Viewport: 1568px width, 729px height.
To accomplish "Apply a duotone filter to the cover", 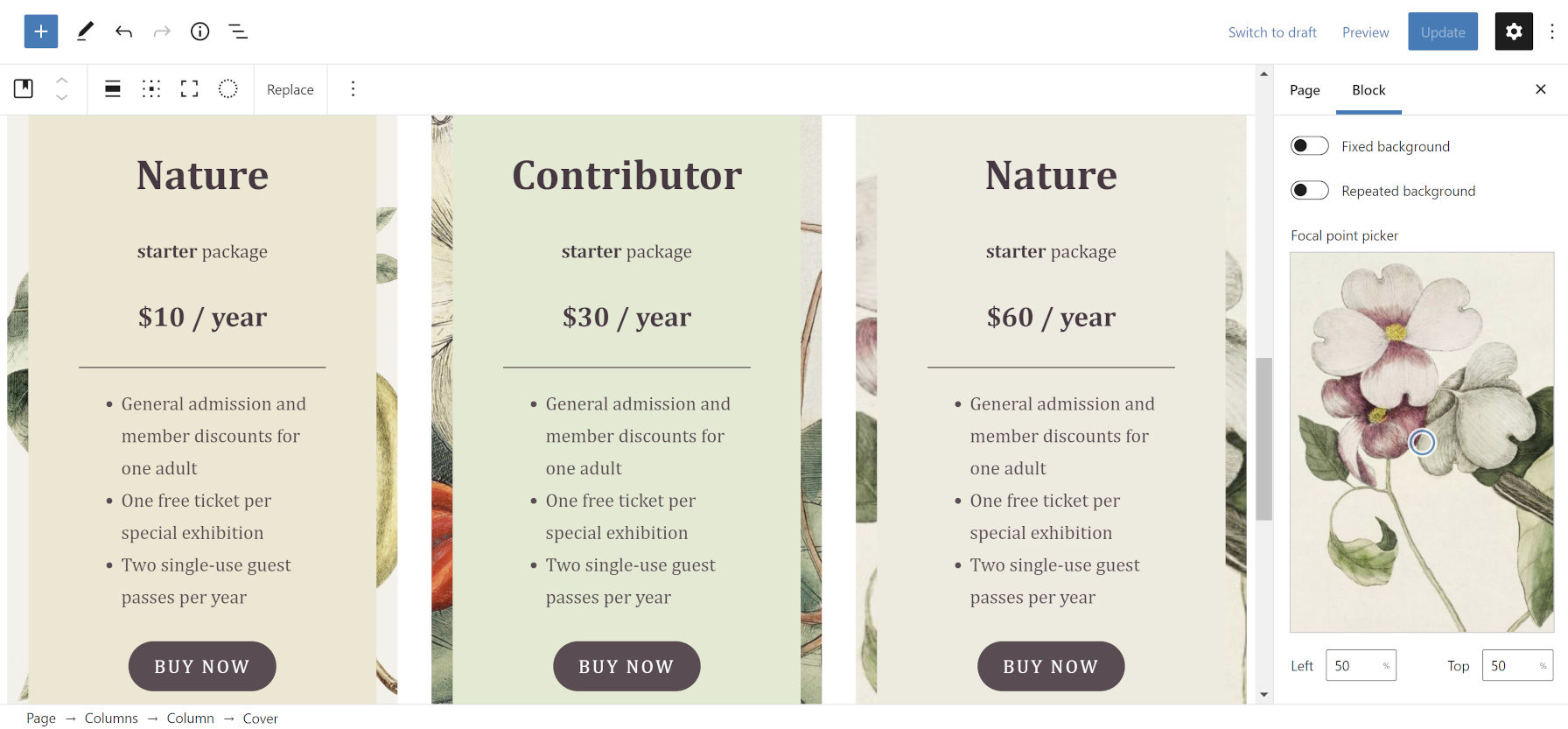I will pyautogui.click(x=227, y=88).
